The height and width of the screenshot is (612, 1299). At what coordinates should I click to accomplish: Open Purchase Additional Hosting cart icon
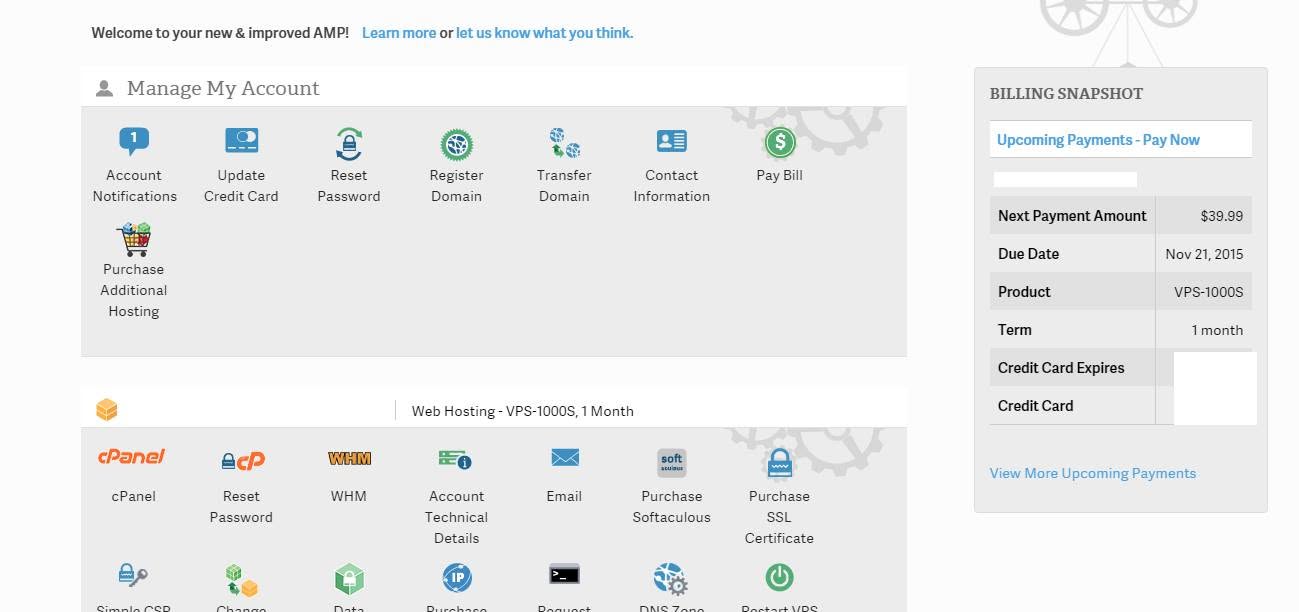click(134, 239)
